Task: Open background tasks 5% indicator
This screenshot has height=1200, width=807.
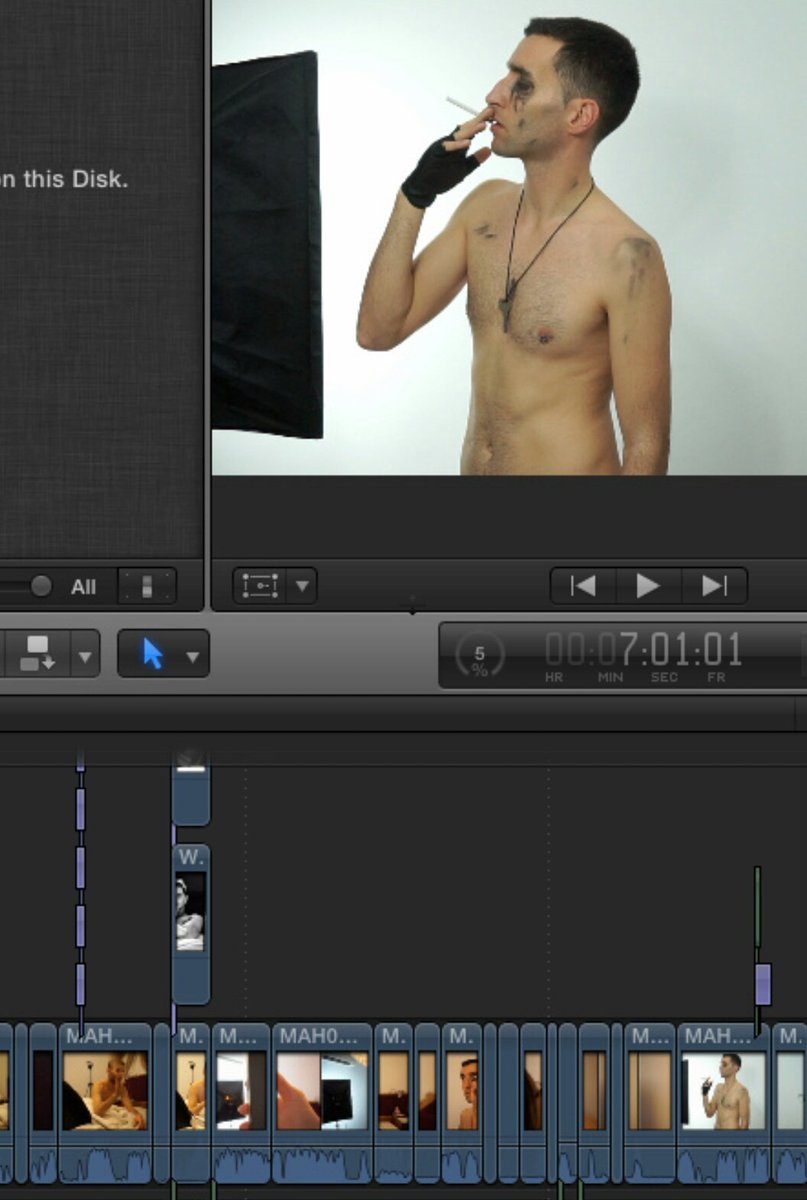Action: pos(479,657)
